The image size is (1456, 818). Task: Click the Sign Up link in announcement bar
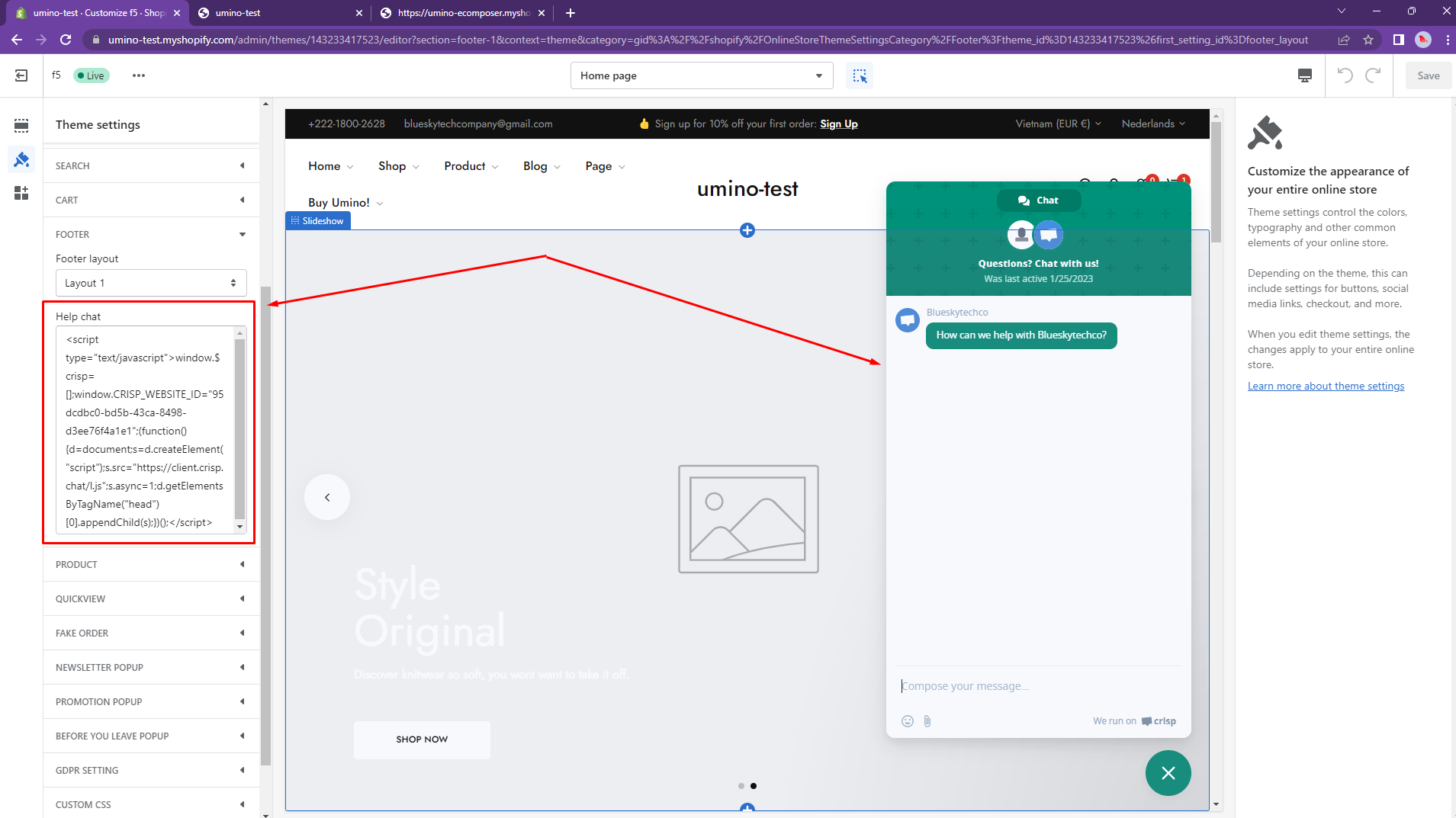coord(839,124)
